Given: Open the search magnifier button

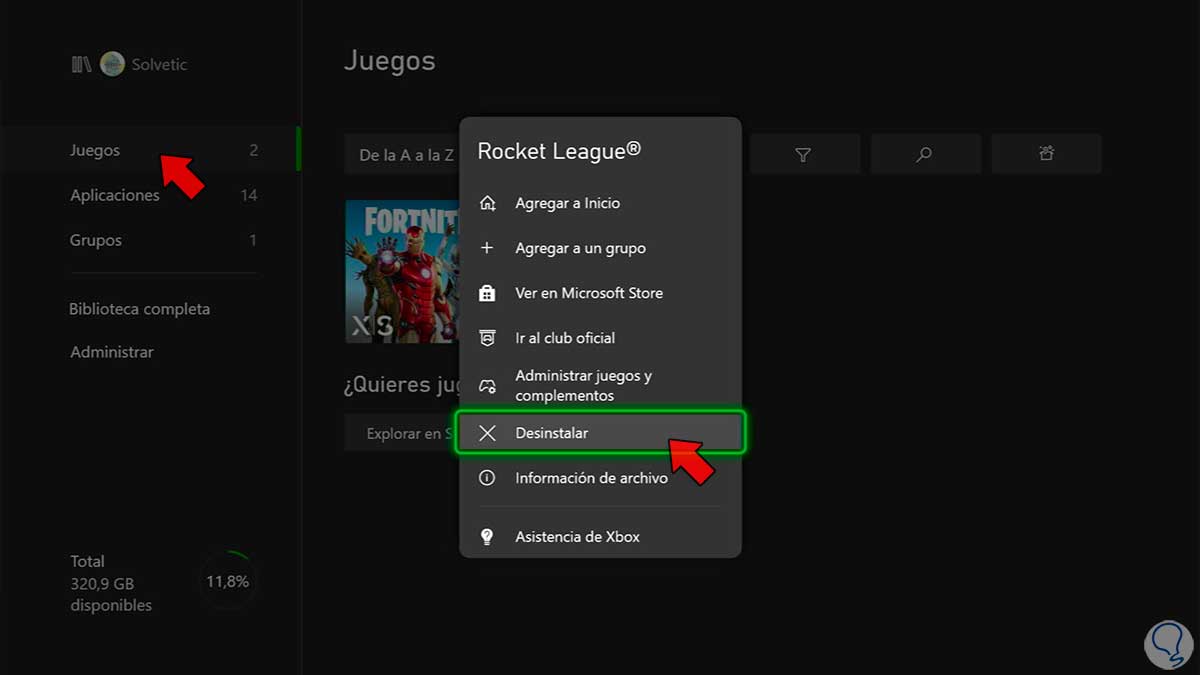Looking at the screenshot, I should [924, 154].
